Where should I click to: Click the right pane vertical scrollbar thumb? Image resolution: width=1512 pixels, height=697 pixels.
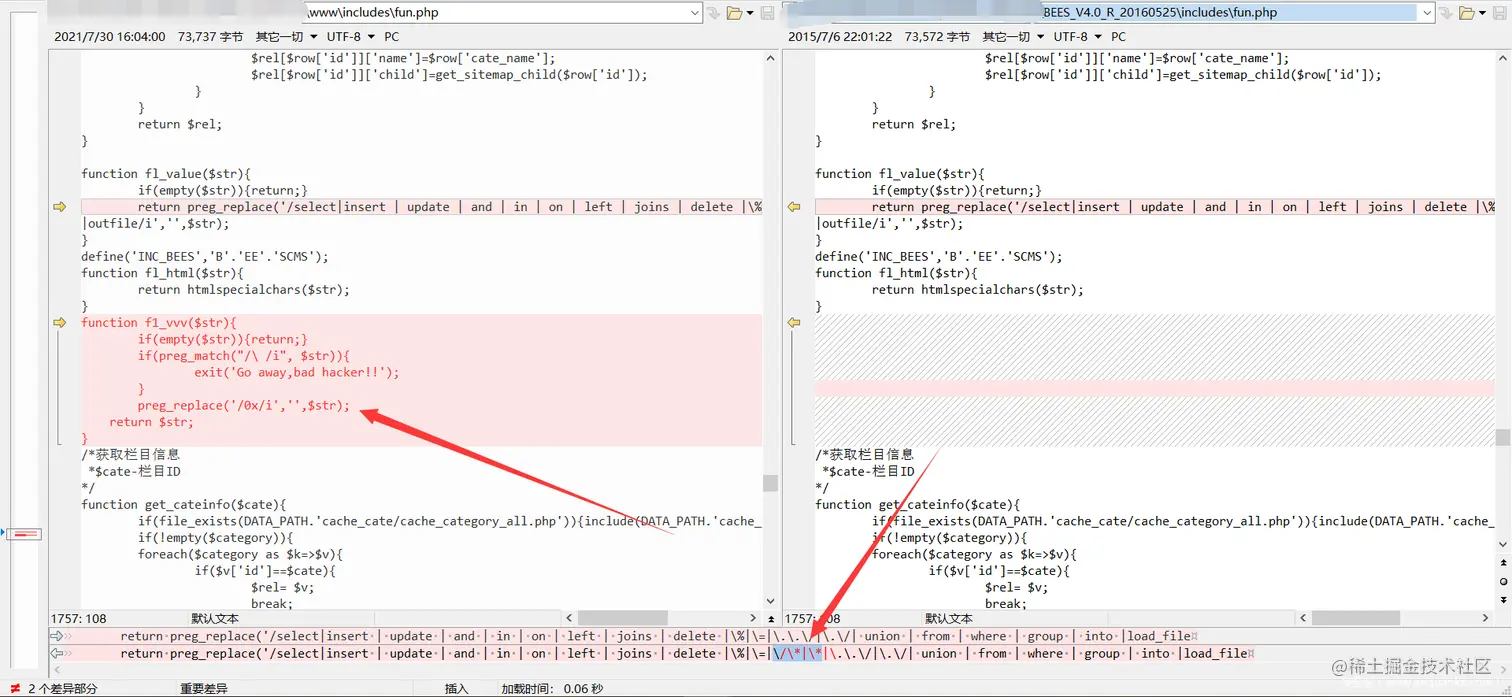[1503, 437]
